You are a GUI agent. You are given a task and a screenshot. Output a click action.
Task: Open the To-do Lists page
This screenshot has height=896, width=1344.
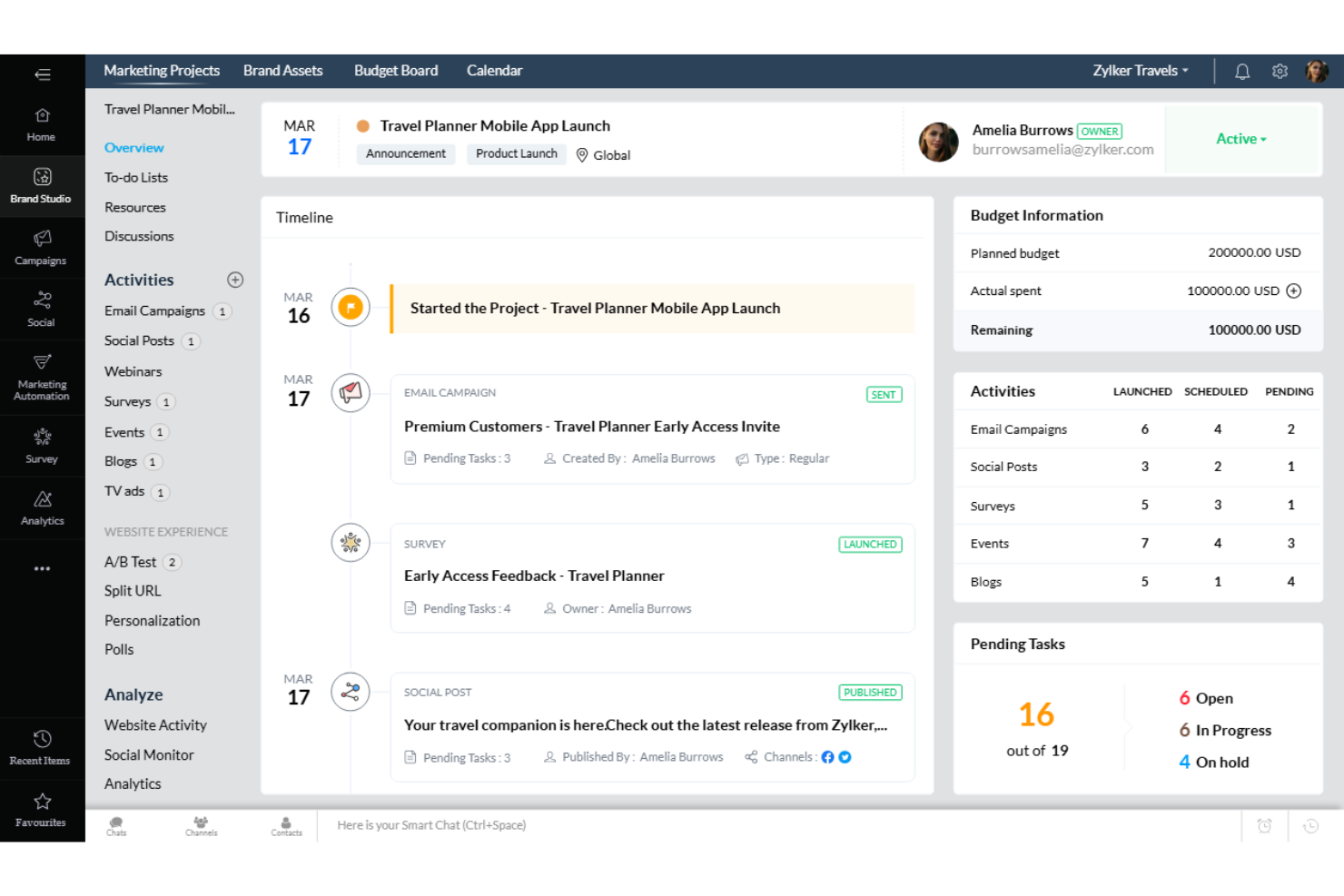(135, 177)
